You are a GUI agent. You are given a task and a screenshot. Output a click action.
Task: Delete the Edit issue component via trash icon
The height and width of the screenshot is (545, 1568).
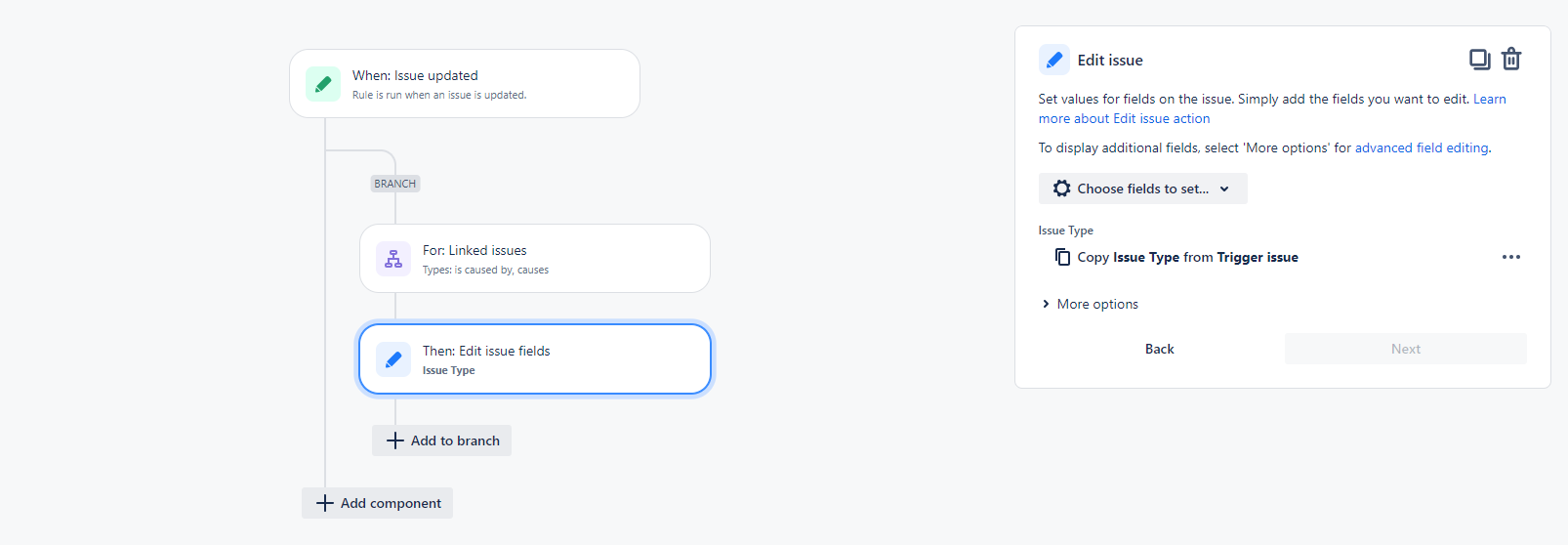point(1511,60)
